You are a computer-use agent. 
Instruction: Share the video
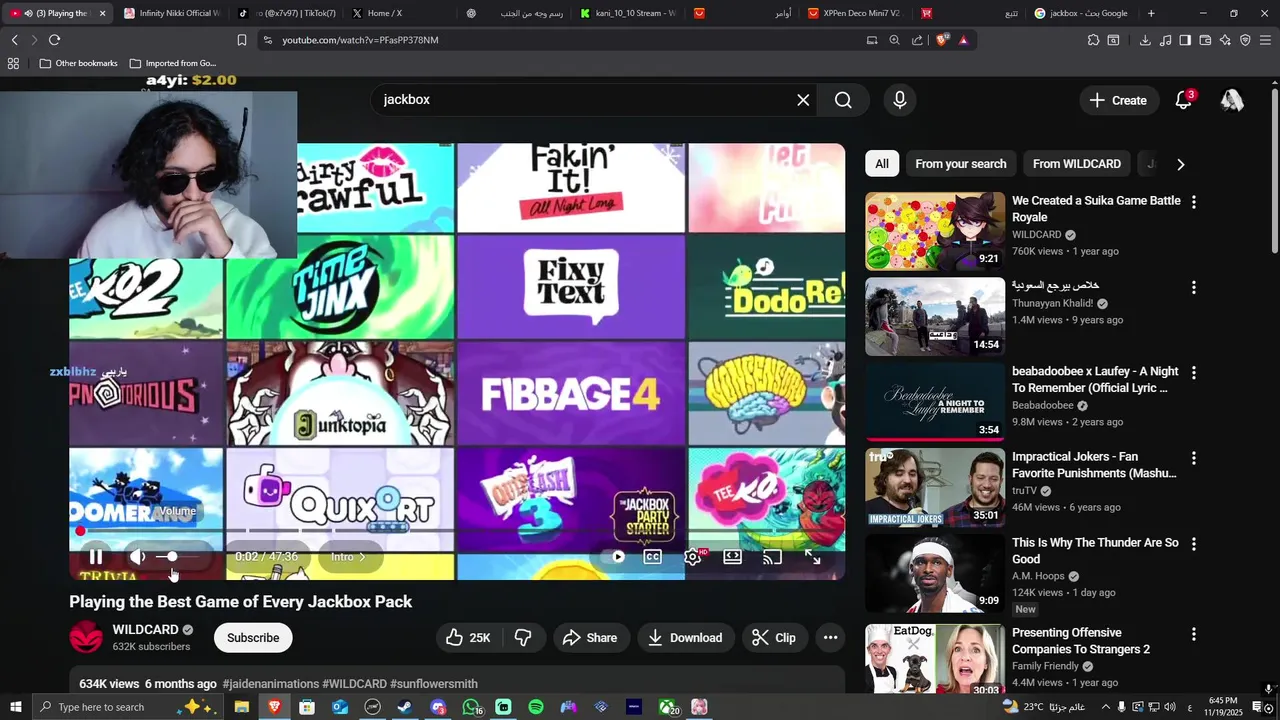tap(590, 638)
